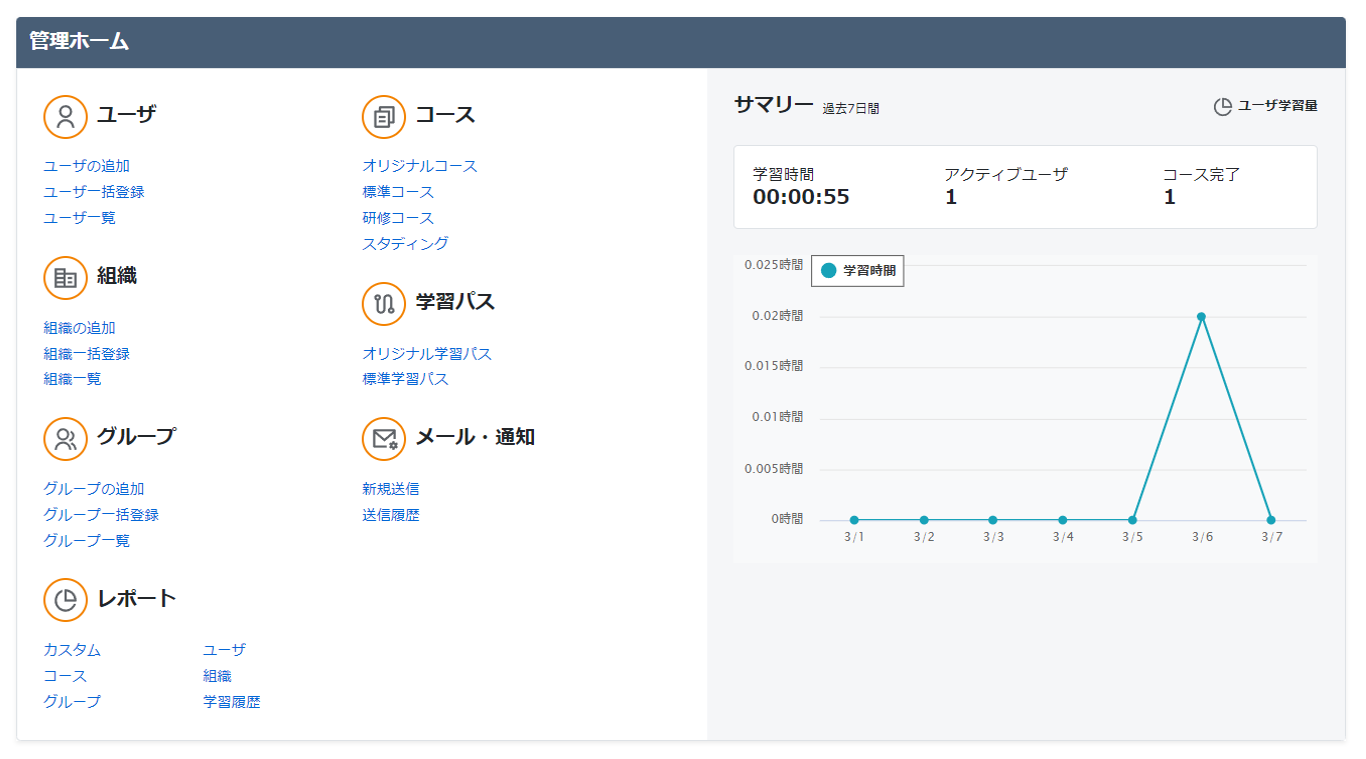This screenshot has width=1366, height=759.
Task: Open ユーザ一括登録 link
Action: [x=94, y=192]
